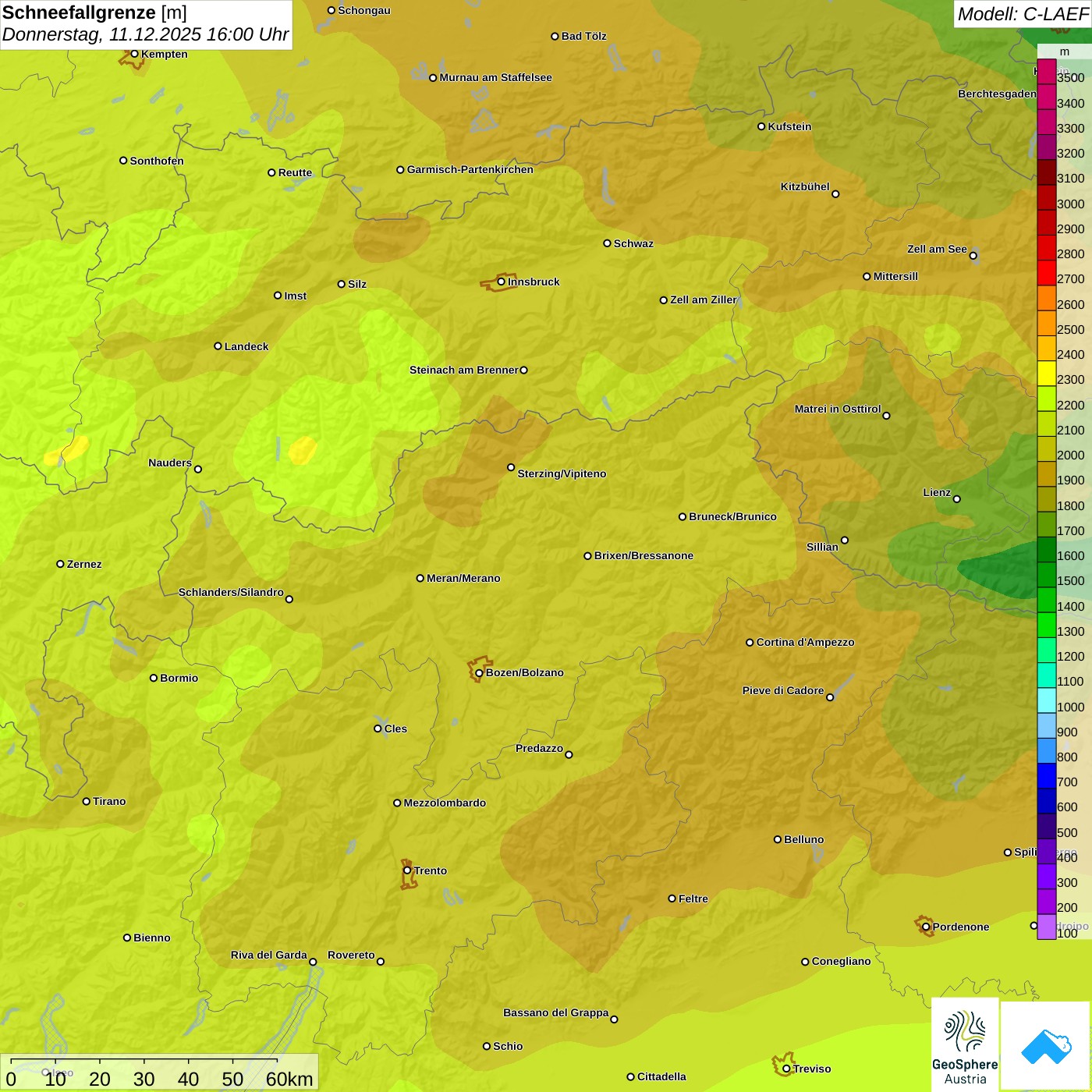Viewport: 1092px width, 1092px height.
Task: Click the Meran/Merano label
Action: pyautogui.click(x=463, y=578)
